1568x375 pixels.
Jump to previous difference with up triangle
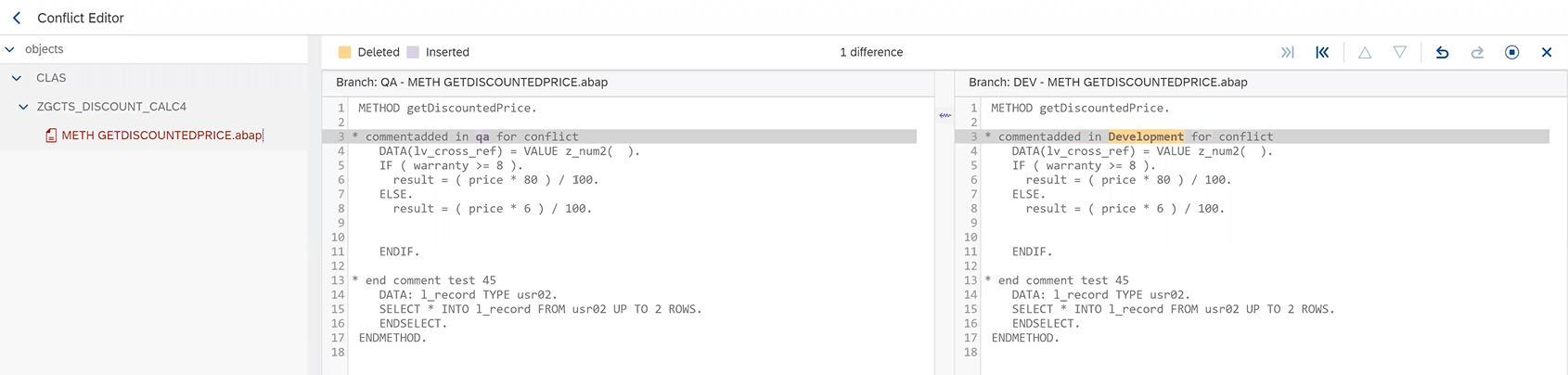[x=1365, y=53]
